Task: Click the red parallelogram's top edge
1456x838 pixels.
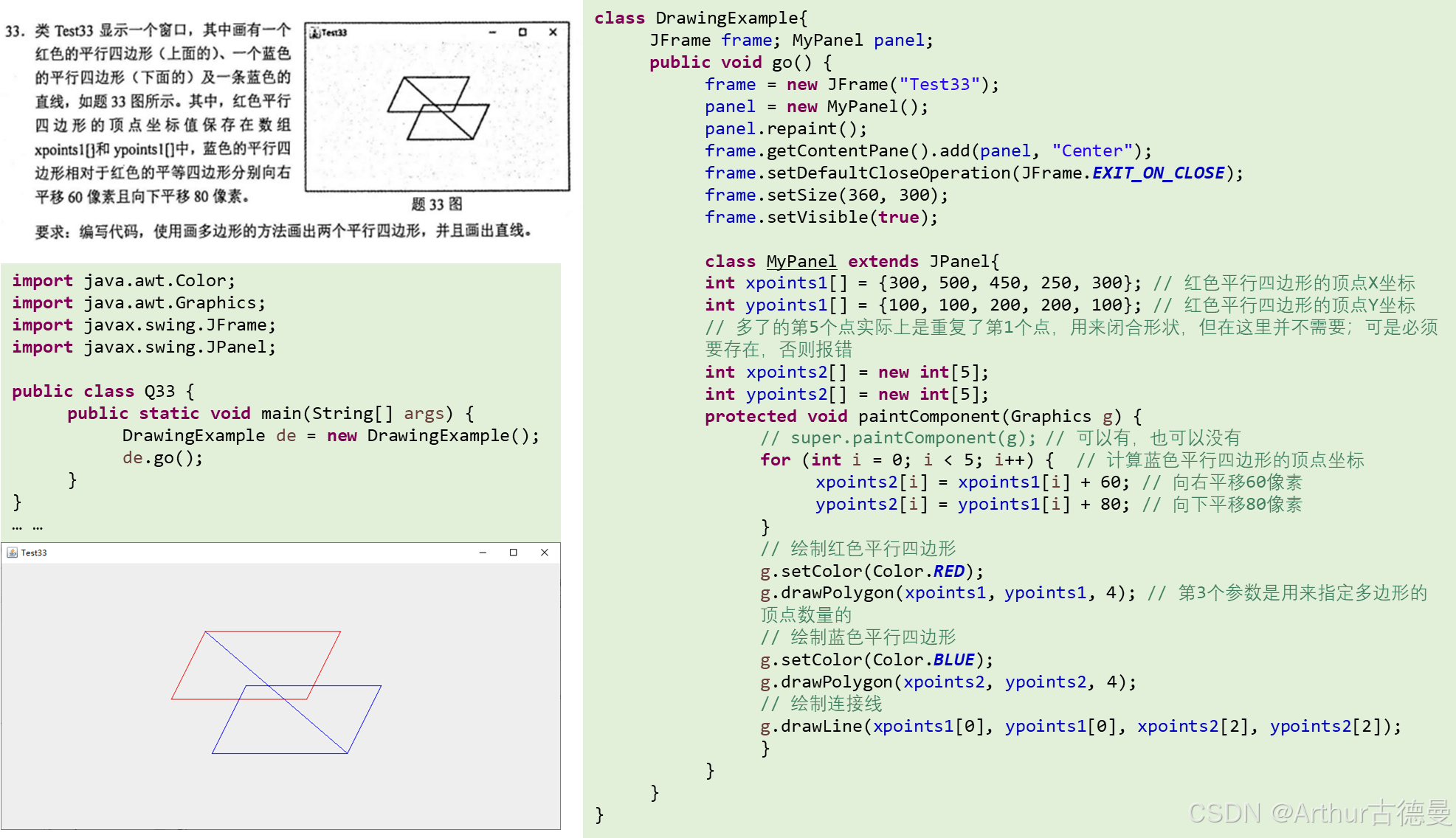Action: [273, 631]
